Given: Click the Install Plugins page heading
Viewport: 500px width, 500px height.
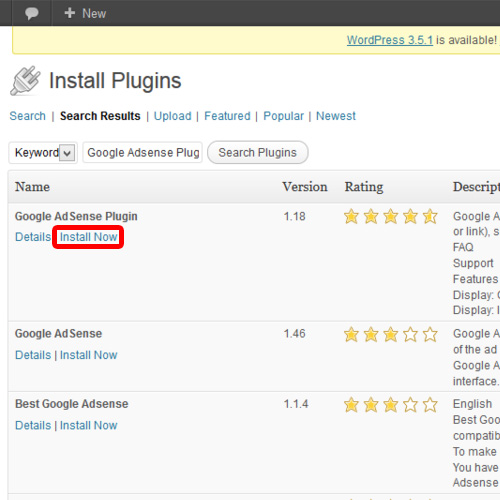Looking at the screenshot, I should pos(115,81).
